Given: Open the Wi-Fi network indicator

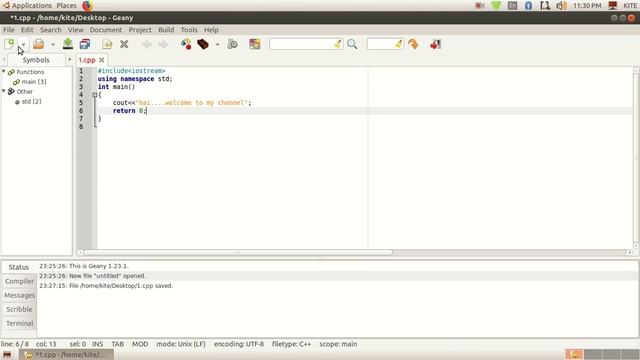Looking at the screenshot, I should (x=496, y=6).
